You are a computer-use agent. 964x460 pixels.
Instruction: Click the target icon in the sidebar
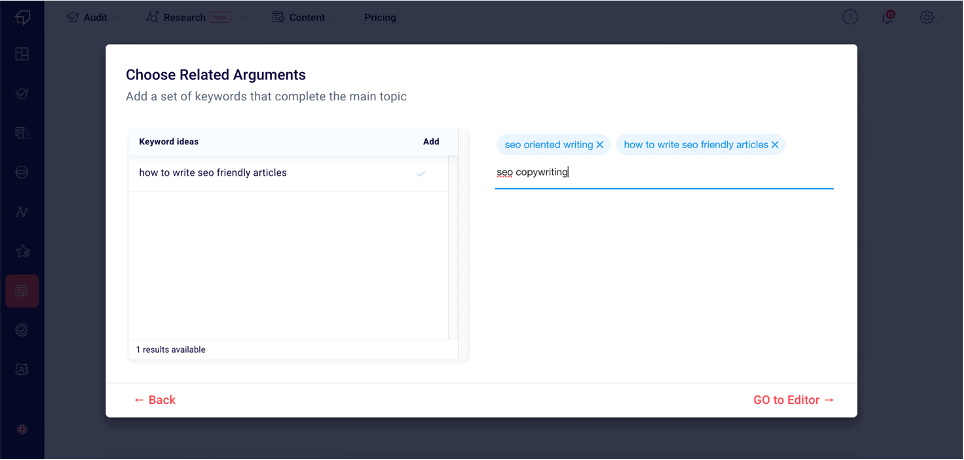(22, 330)
